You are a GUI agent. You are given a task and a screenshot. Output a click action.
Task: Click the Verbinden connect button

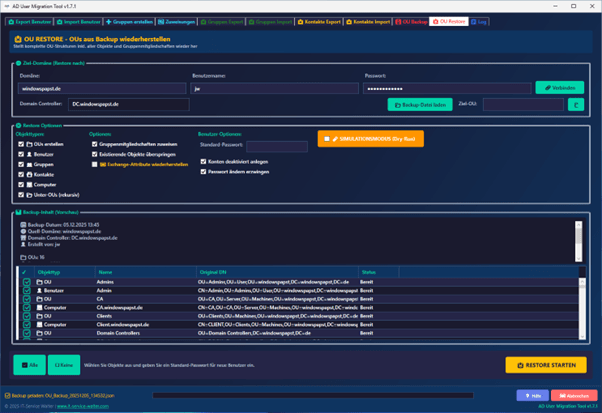point(559,88)
